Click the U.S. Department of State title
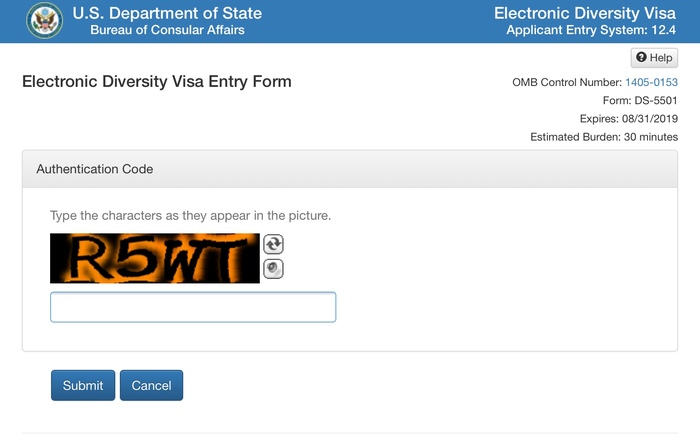Screen dimensions: 700x434 click(x=167, y=13)
